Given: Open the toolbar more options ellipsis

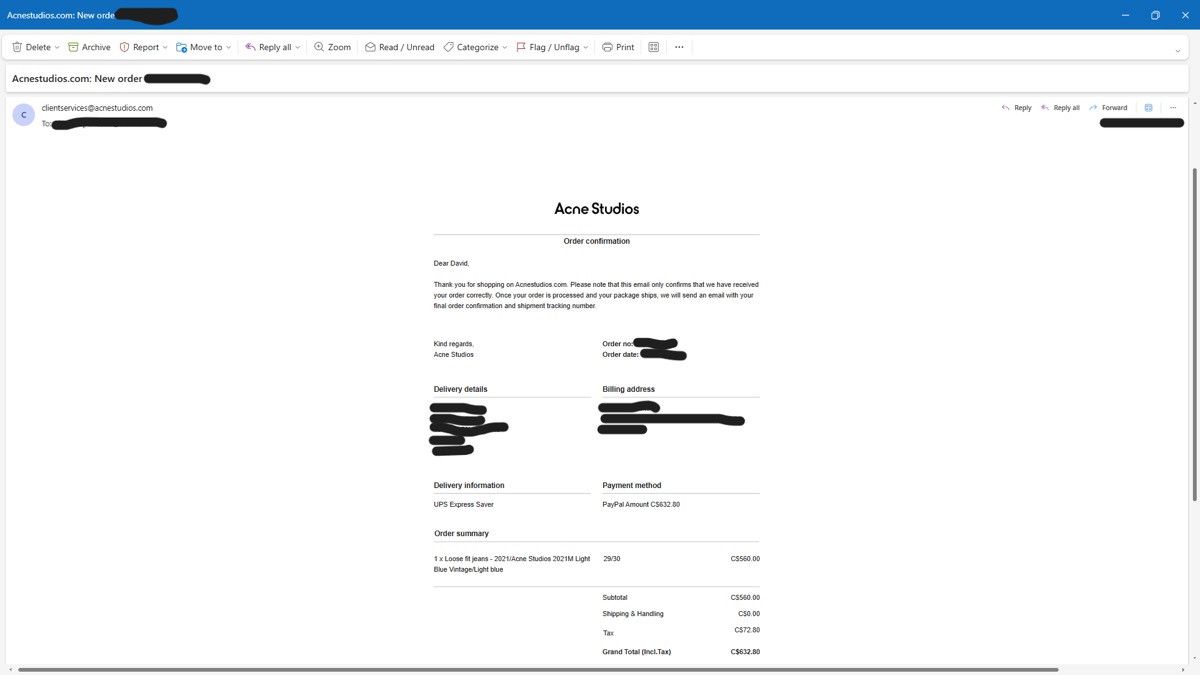Looking at the screenshot, I should [x=679, y=47].
